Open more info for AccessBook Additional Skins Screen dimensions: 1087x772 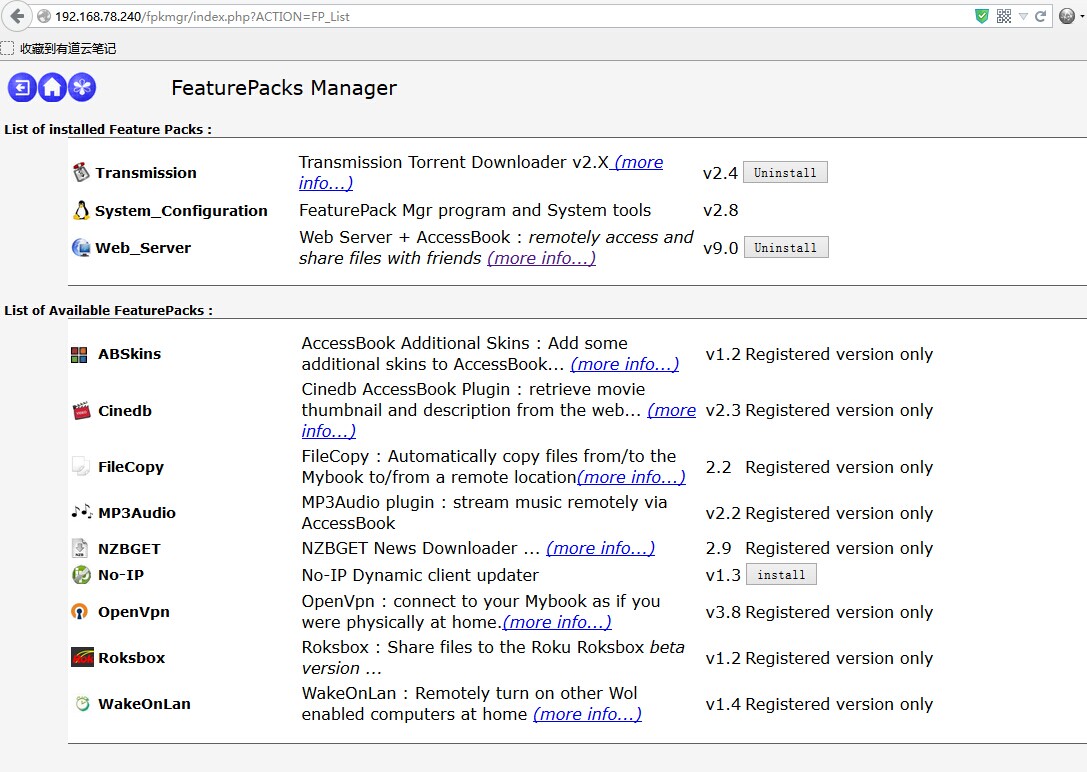(x=625, y=365)
